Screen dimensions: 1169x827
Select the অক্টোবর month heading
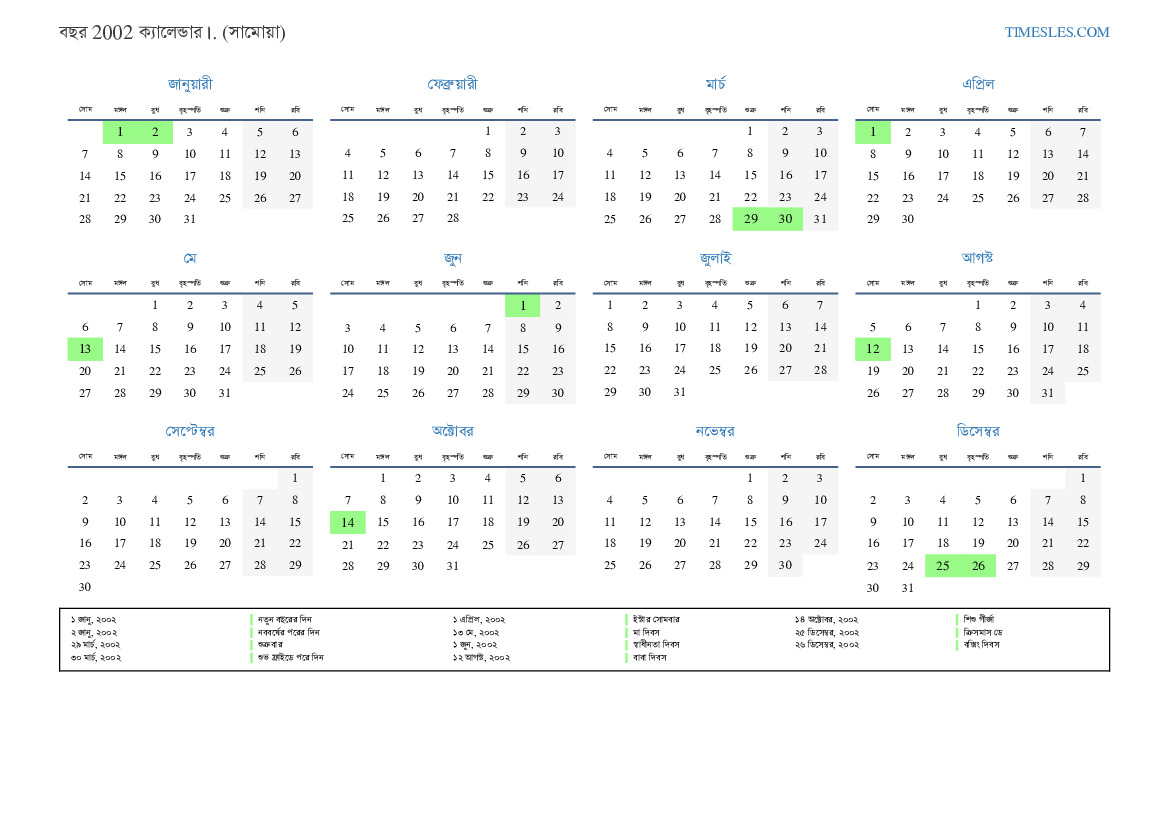453,431
